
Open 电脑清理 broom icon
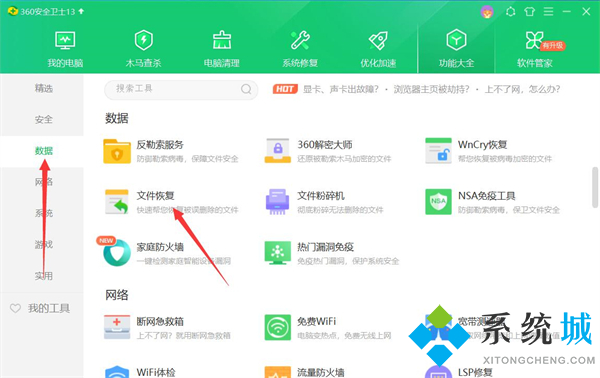pyautogui.click(x=222, y=40)
